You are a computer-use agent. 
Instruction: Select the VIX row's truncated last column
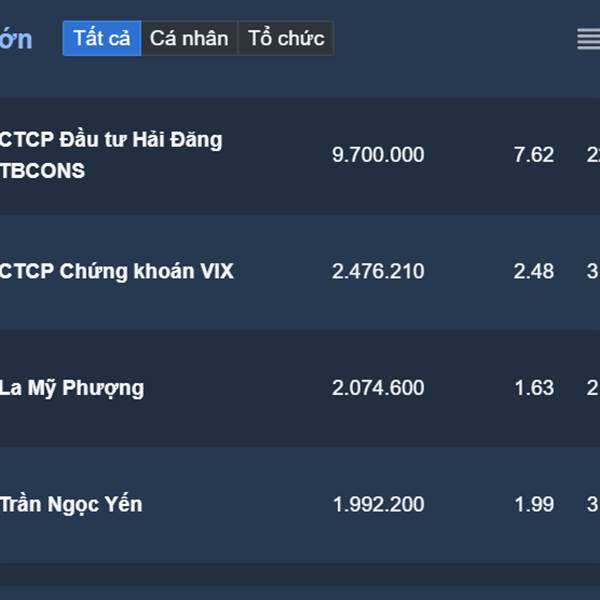593,271
